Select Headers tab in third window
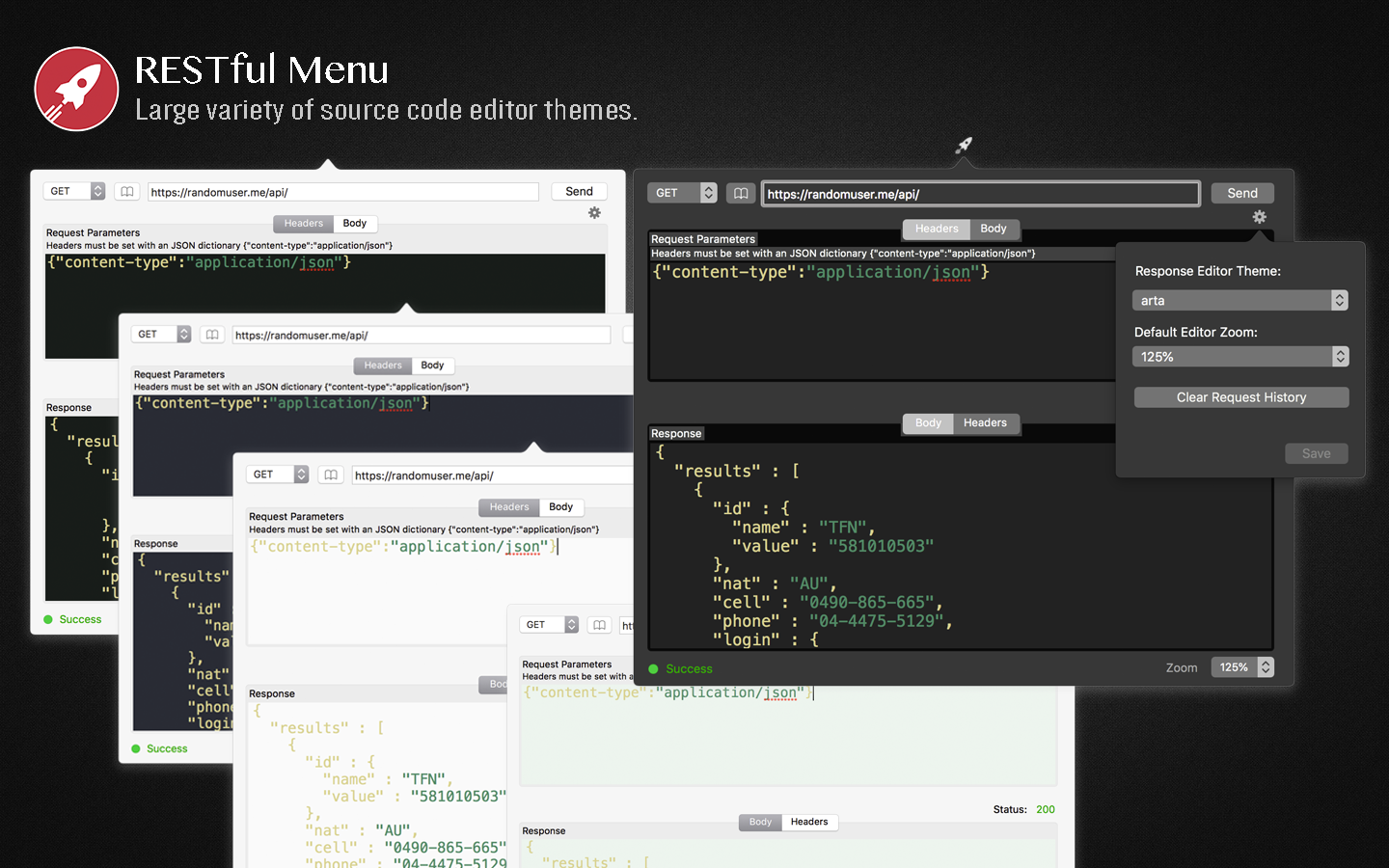 (x=509, y=507)
